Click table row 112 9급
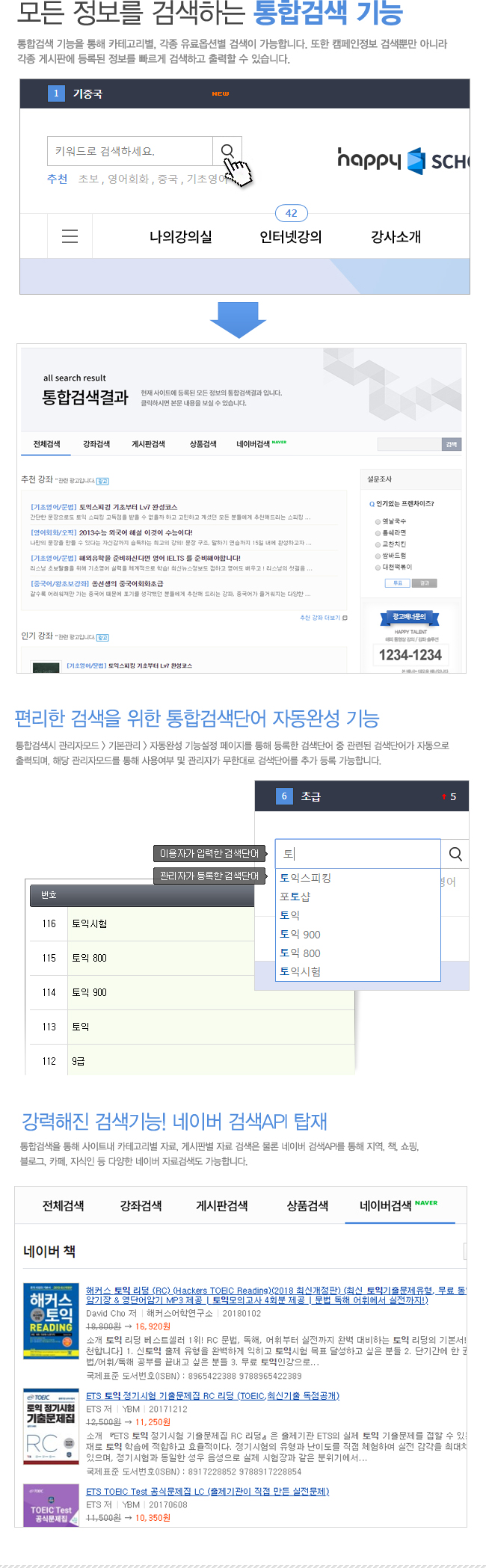Viewport: 486px width, 1568px height. (191, 1061)
